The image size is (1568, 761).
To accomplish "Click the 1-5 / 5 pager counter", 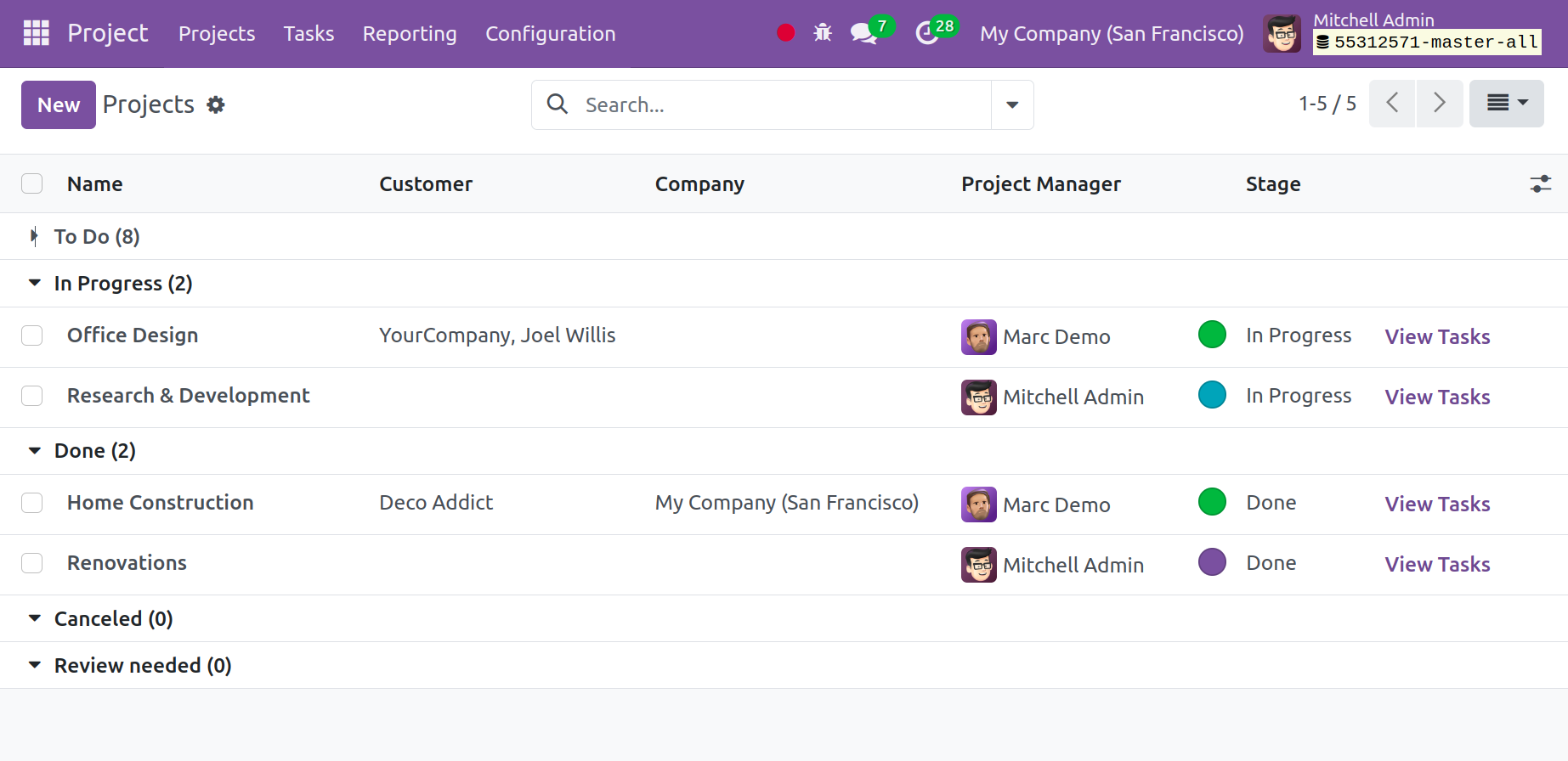I will [1327, 104].
